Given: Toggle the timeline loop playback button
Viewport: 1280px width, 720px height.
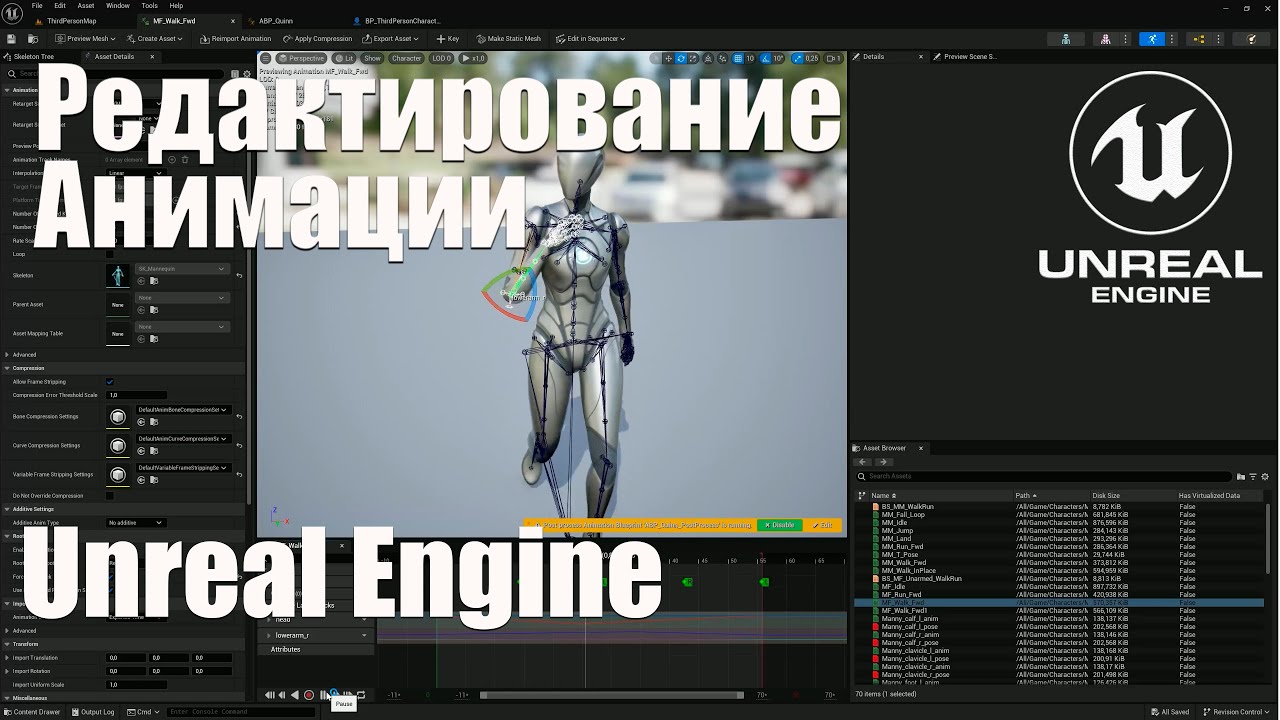Looking at the screenshot, I should point(361,695).
